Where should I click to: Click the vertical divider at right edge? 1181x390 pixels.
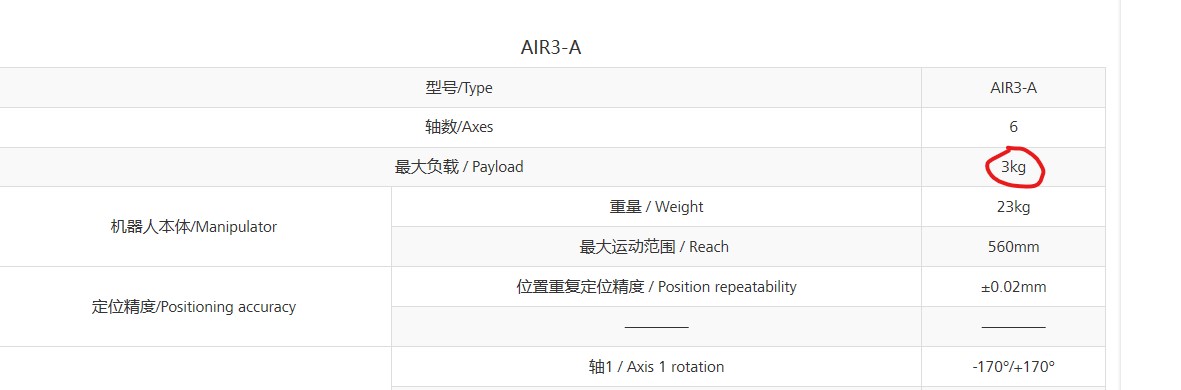click(1121, 195)
